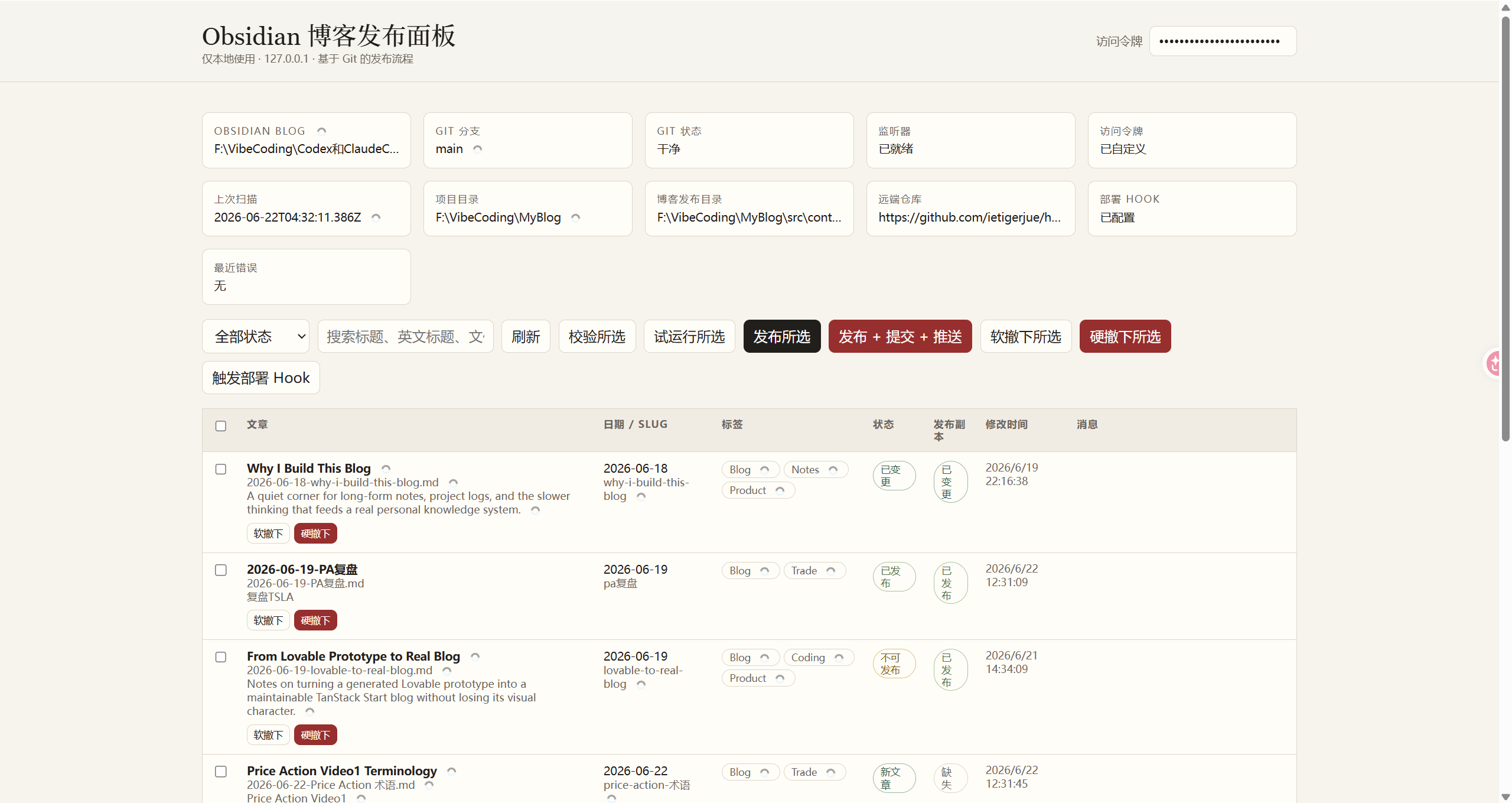Click the Product tag on Why I Build row
The width and height of the screenshot is (1512, 803).
tap(758, 490)
